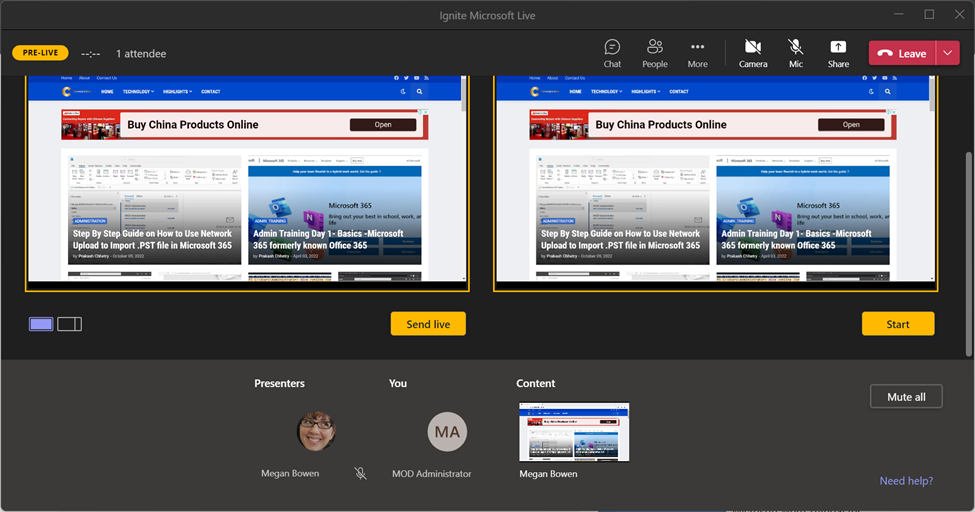Click Mute all button

tap(906, 397)
